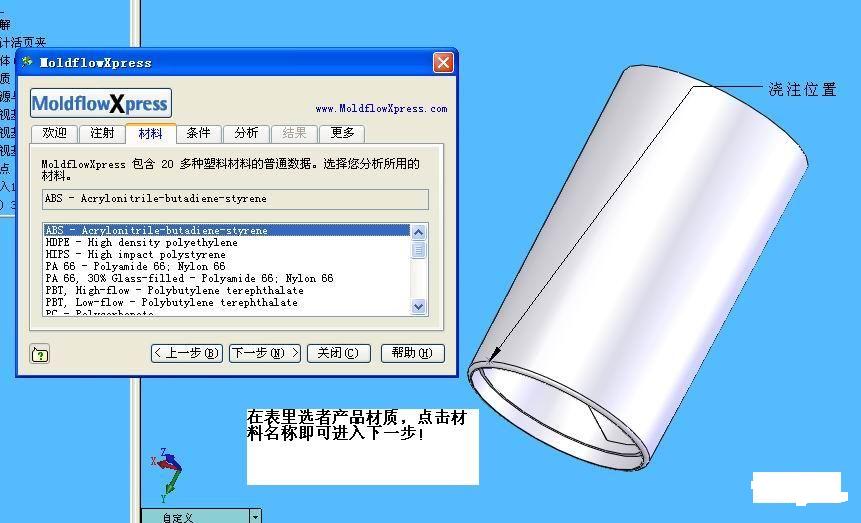Select PA 66, 30% Glass-filled material
The width and height of the screenshot is (861, 523).
click(227, 279)
